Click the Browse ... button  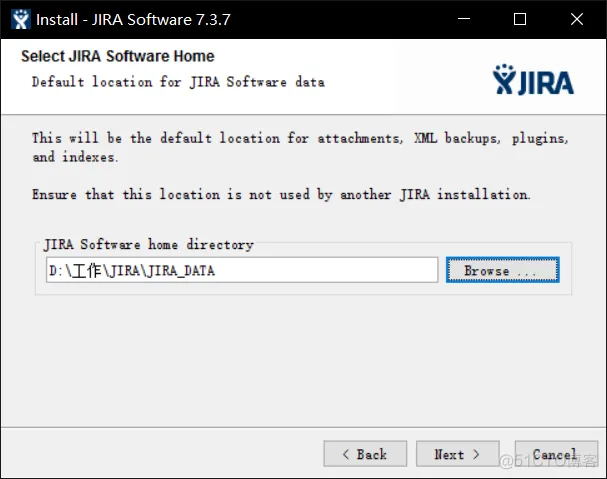[x=502, y=270]
